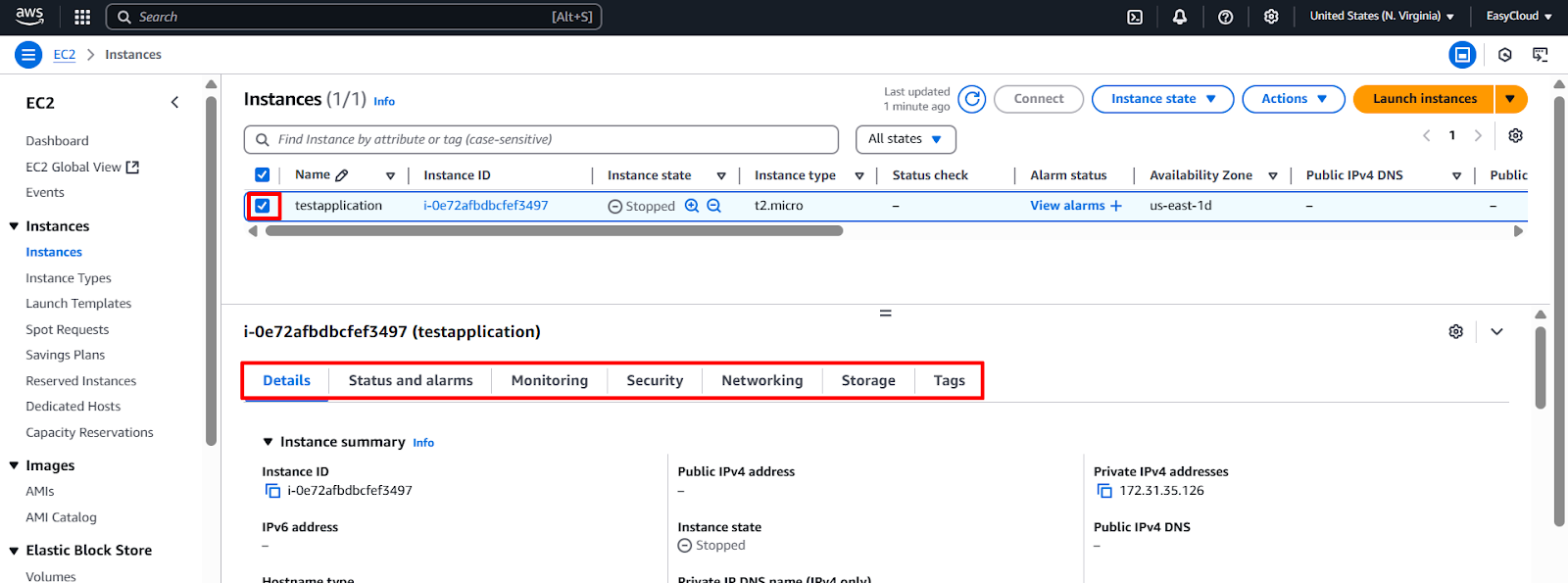
Task: Click the resize handle of the details panel
Action: (885, 314)
